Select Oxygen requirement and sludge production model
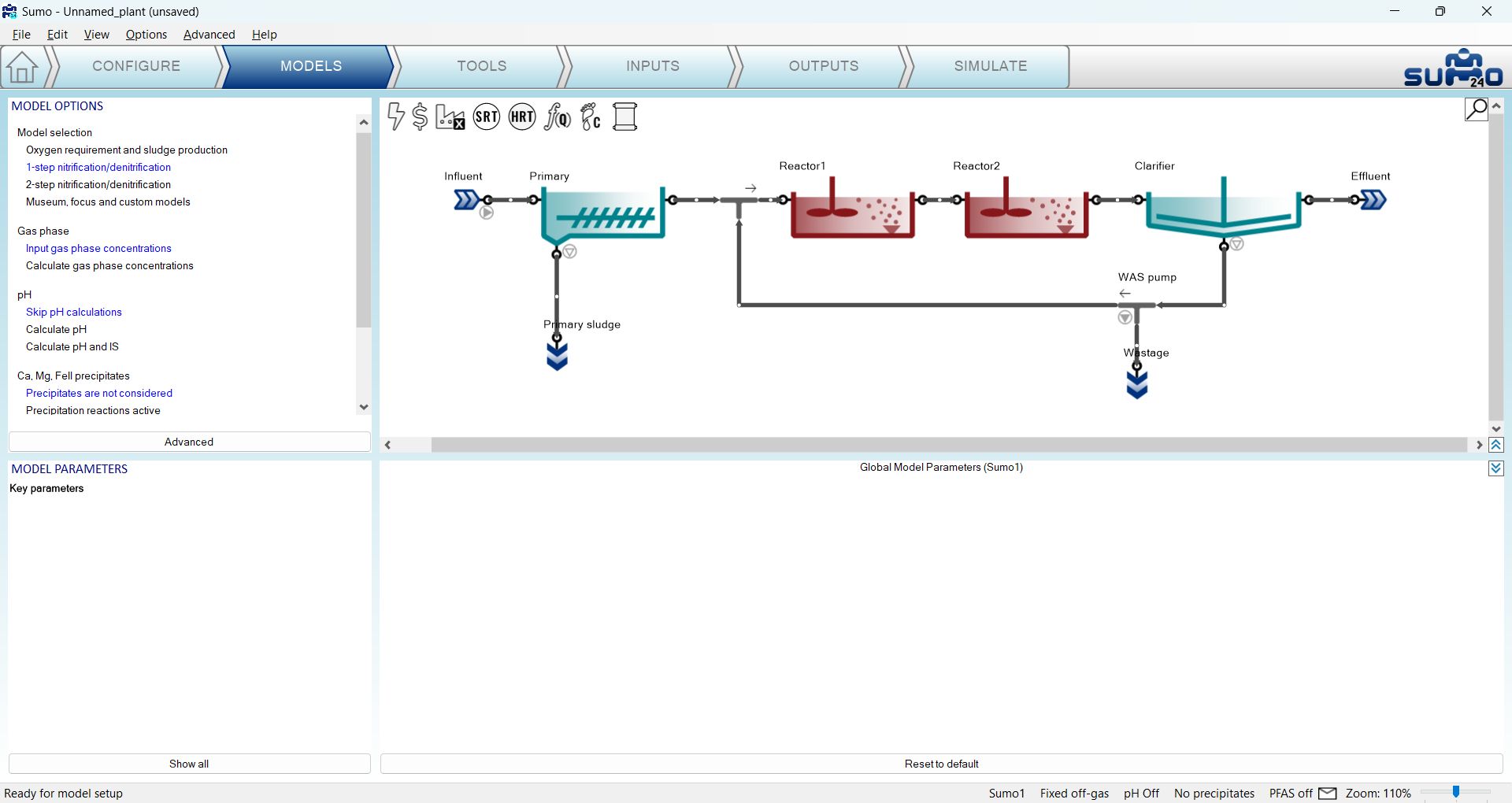Image resolution: width=1512 pixels, height=803 pixels. click(127, 150)
